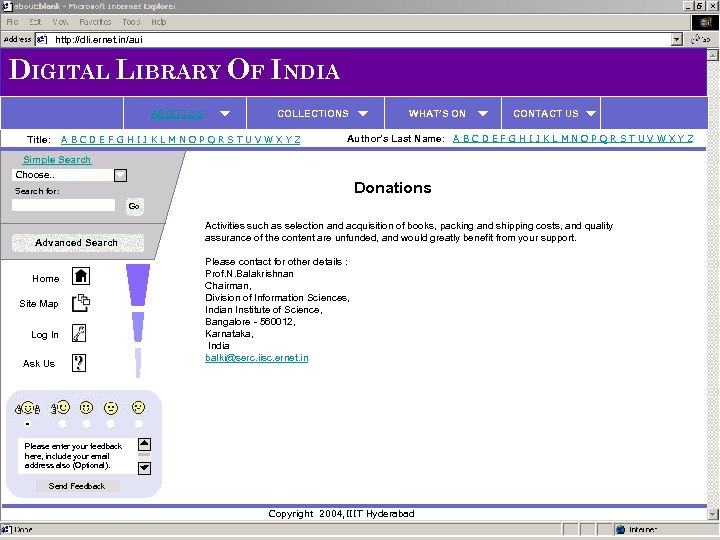This screenshot has width=720, height=540.
Task: Click the very happy cheering smiley face
Action: point(28,407)
